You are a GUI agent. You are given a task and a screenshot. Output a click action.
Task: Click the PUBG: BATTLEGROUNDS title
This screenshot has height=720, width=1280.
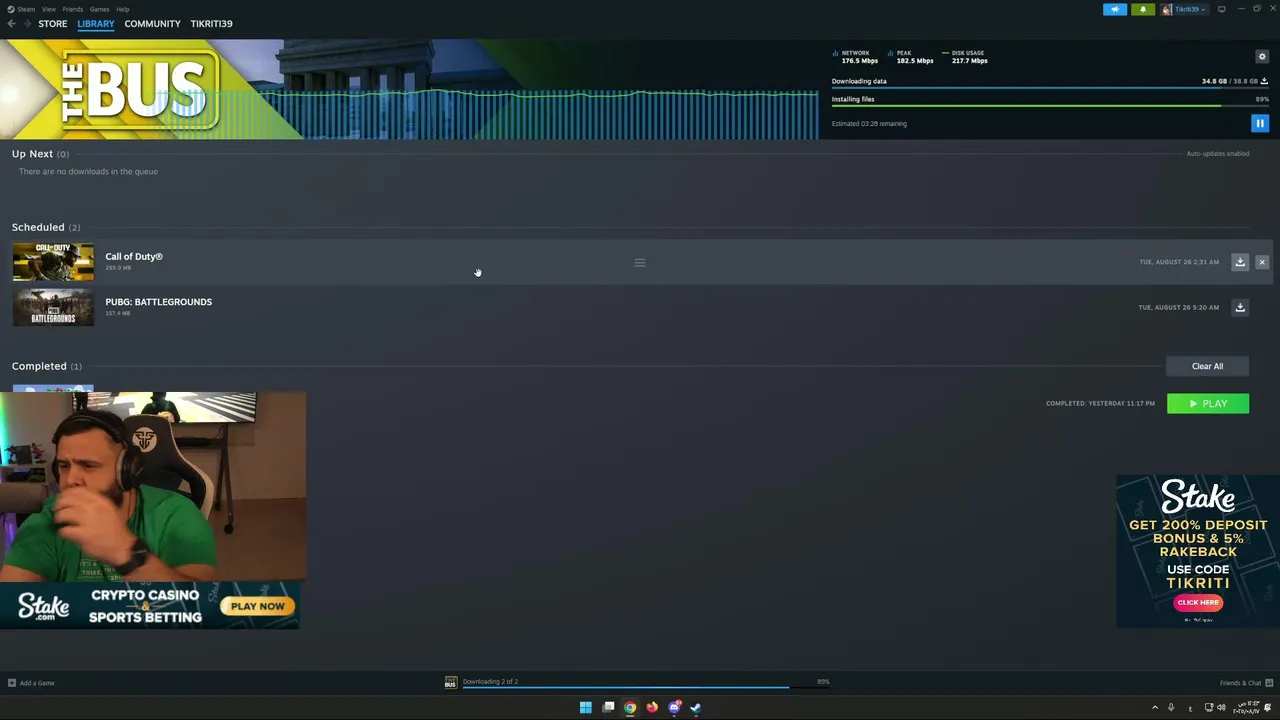pyautogui.click(x=158, y=301)
